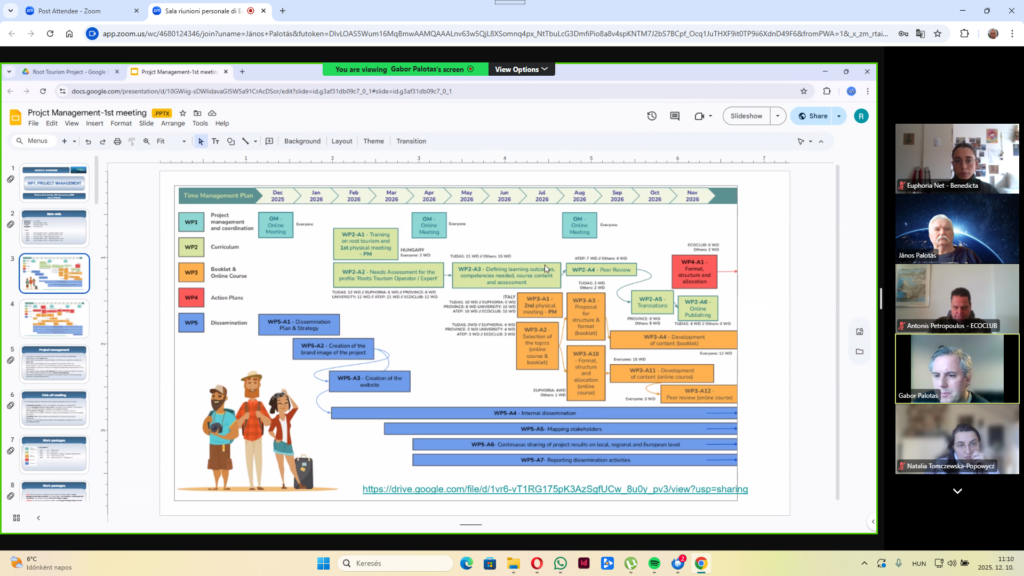Open the Arrange menu

173,124
